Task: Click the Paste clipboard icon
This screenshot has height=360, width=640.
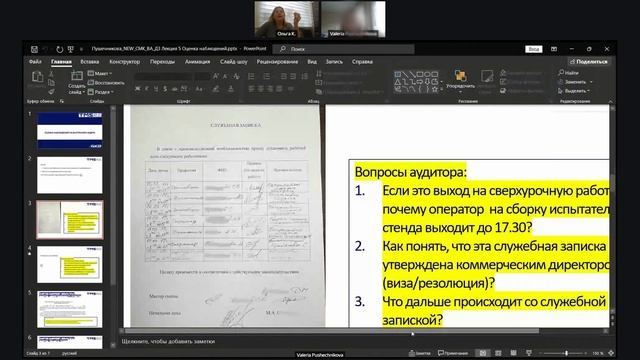Action: 37,77
